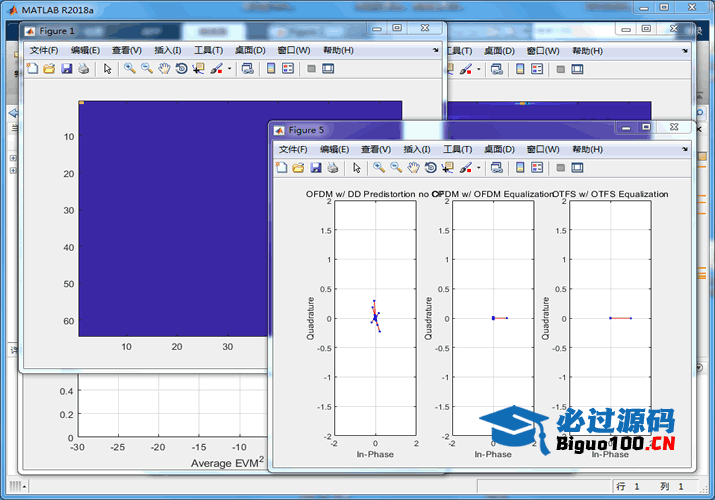Toggle Insert Legend in Figure 5 toolbar
The image size is (715, 500).
pos(536,168)
